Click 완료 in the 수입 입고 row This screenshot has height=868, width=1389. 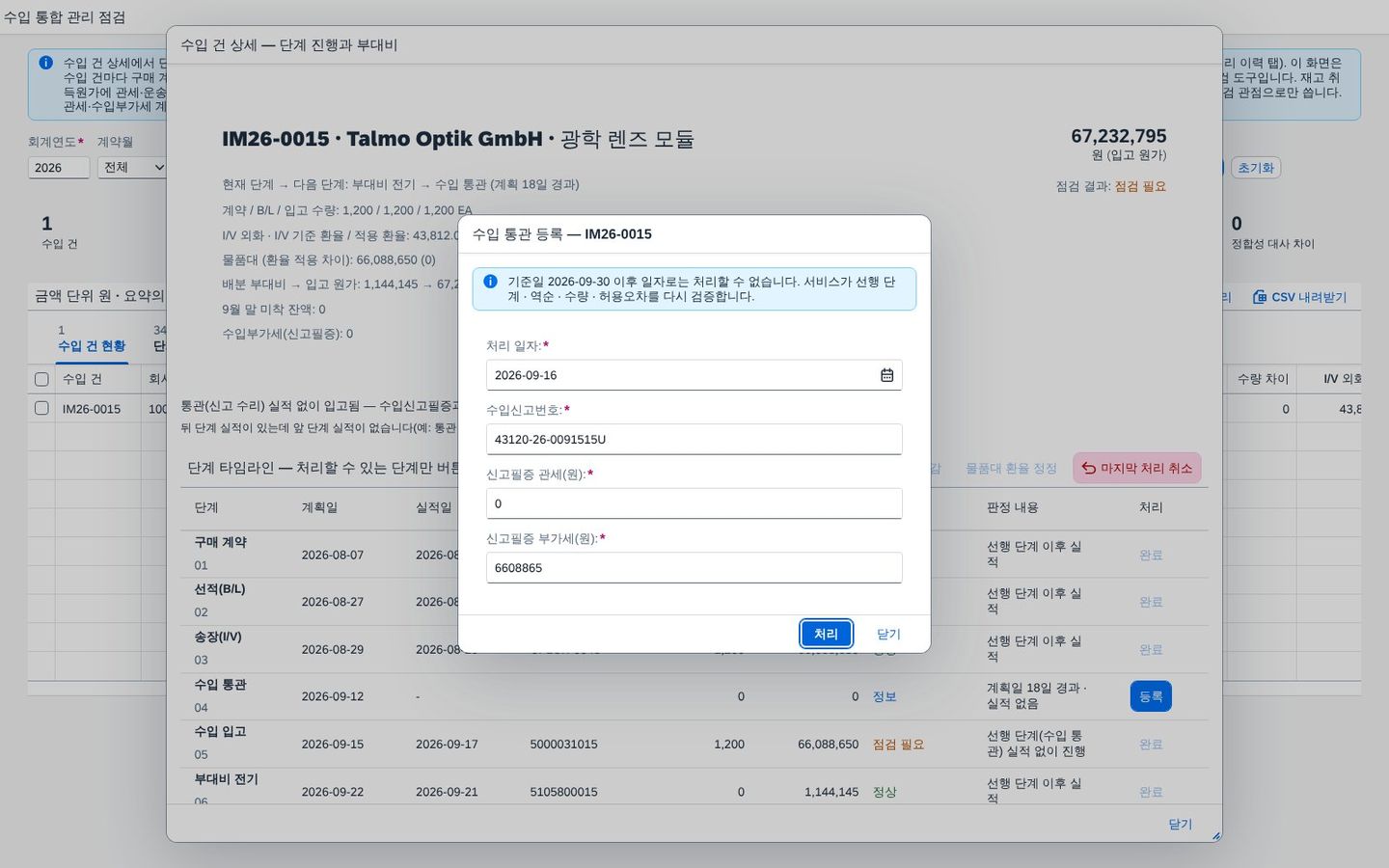pos(1151,745)
